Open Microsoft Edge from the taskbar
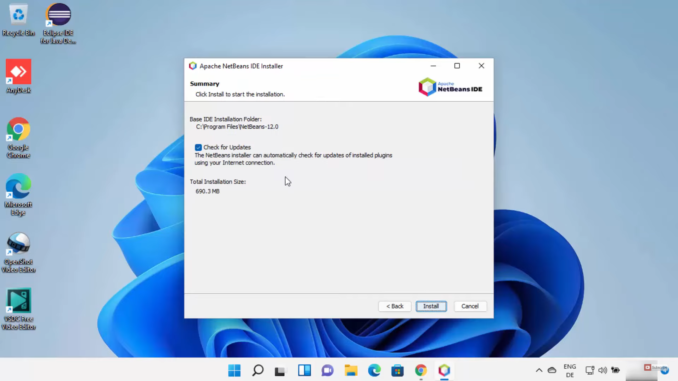Screen dimensions: 678x381 click(374, 370)
